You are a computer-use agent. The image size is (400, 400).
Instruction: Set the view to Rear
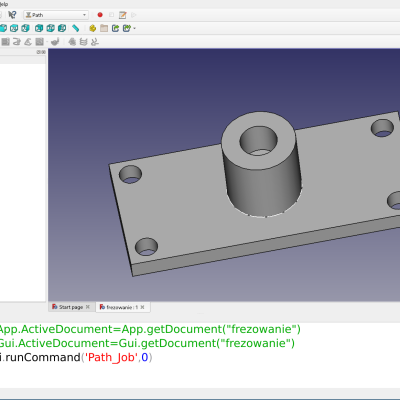pos(39,28)
